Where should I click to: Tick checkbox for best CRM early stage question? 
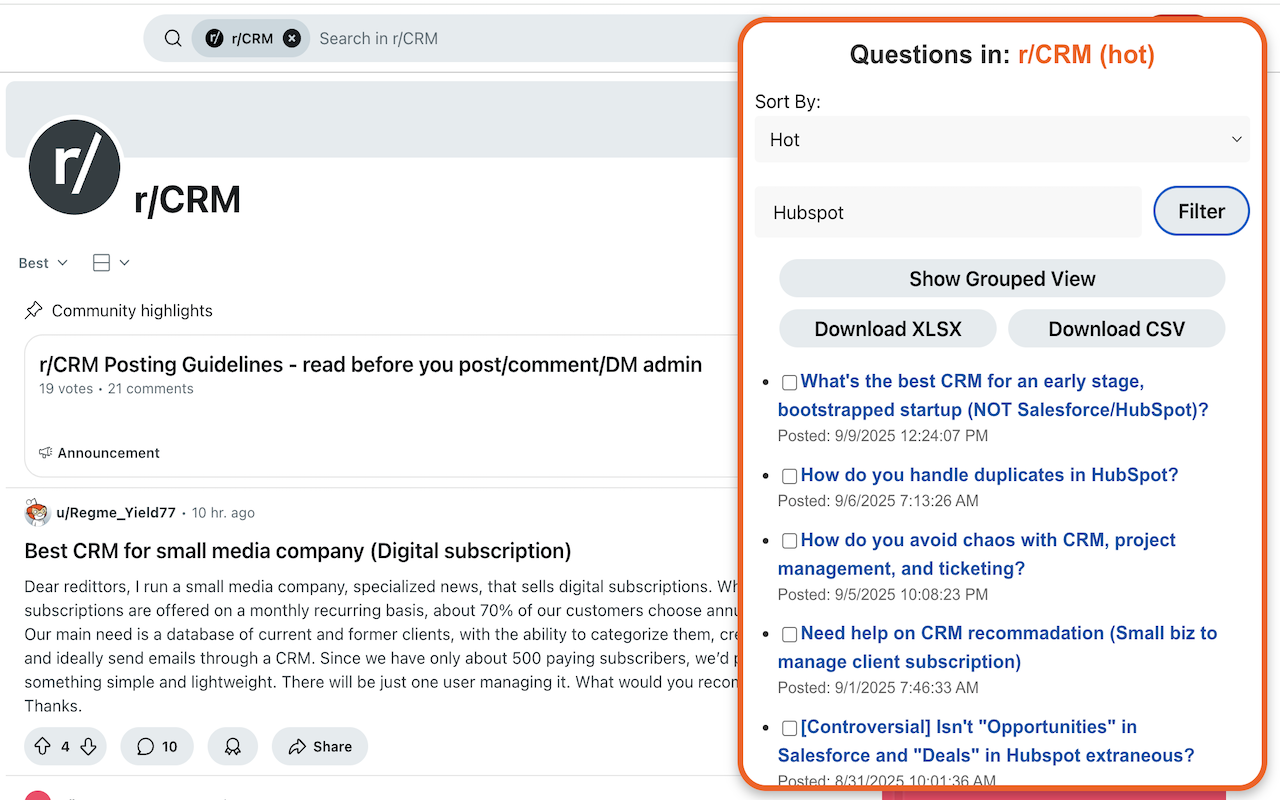click(790, 382)
